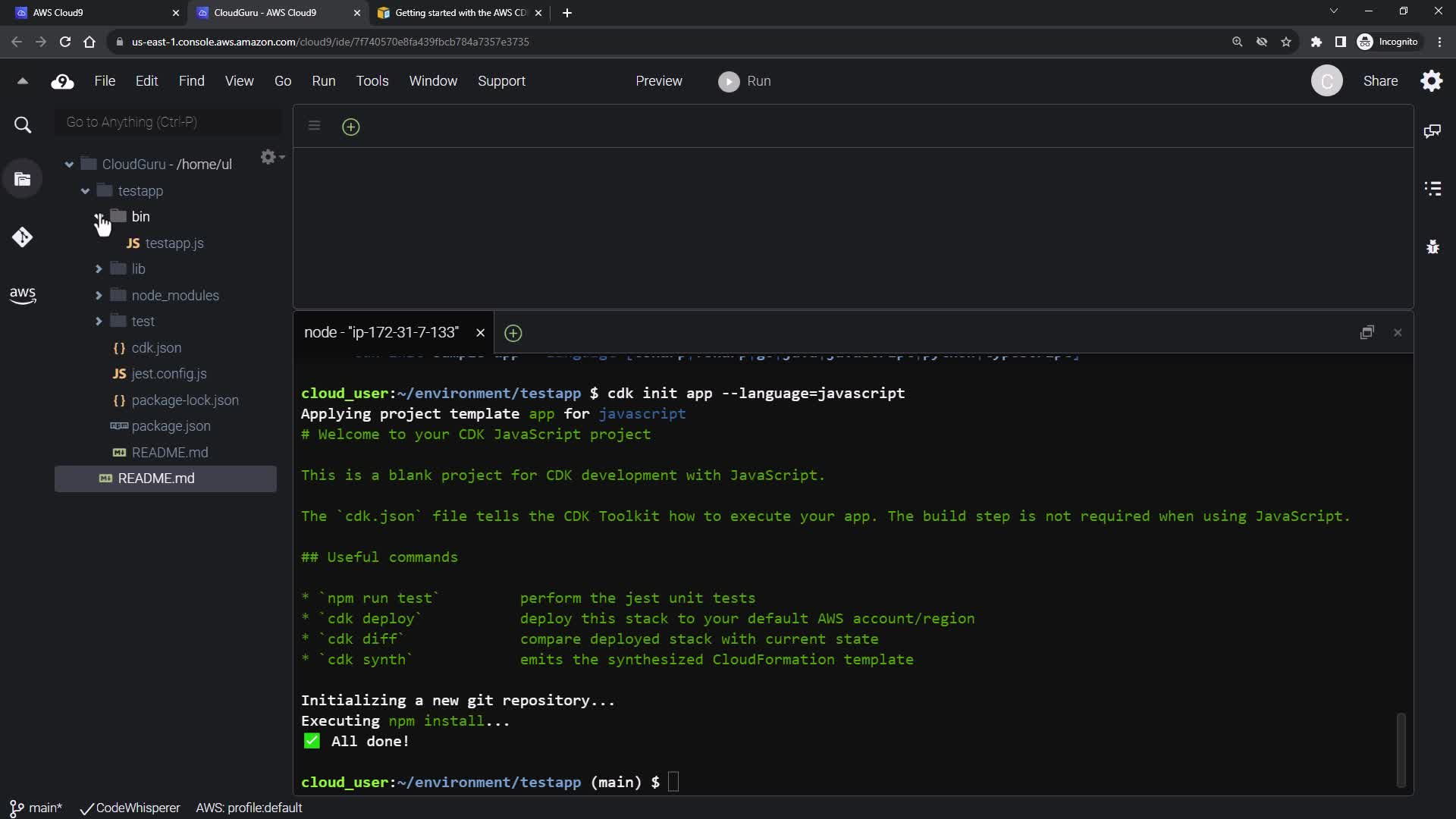Open the Collaborate chat panel icon
Image resolution: width=1456 pixels, height=819 pixels.
[1432, 131]
